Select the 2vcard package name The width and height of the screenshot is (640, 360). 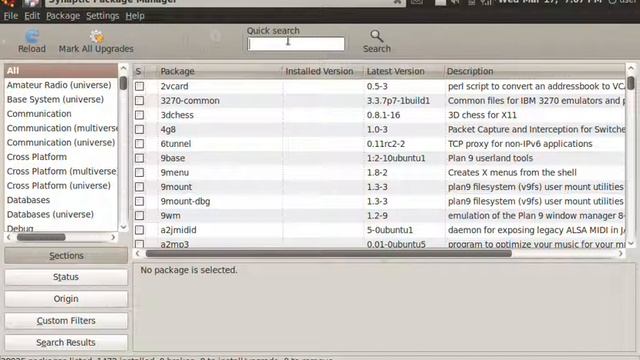tap(174, 86)
